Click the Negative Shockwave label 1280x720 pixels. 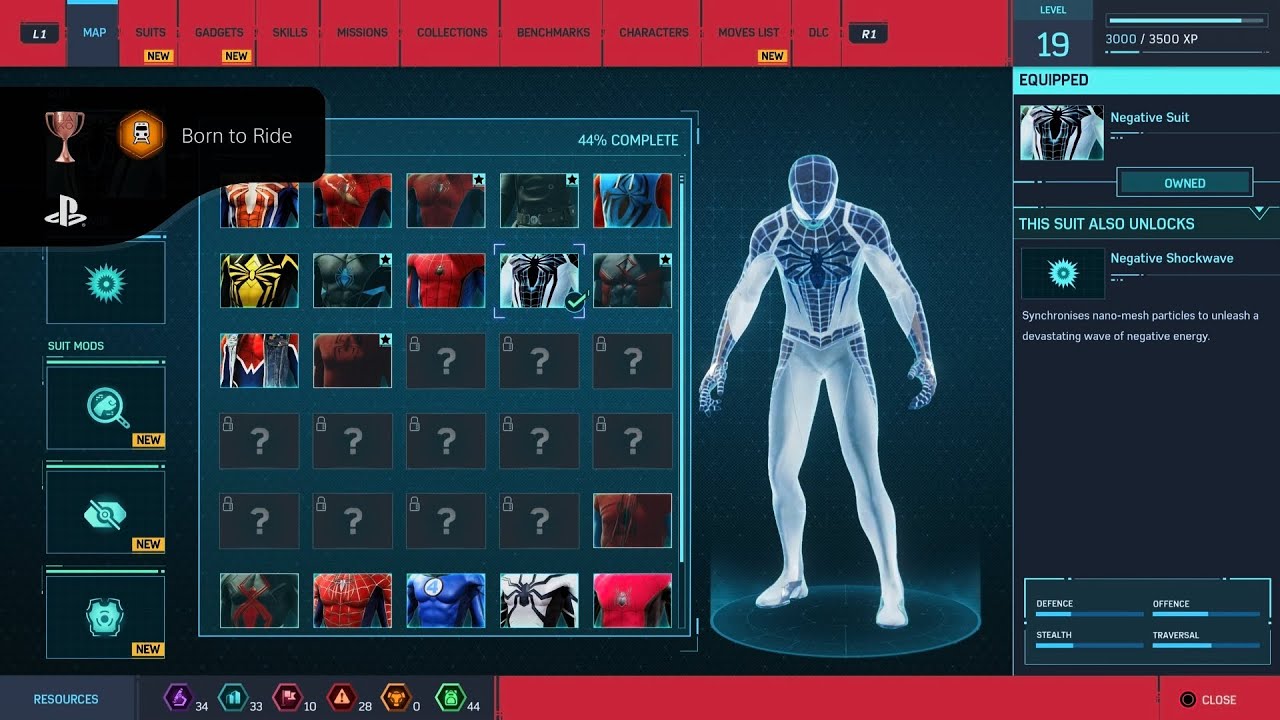pyautogui.click(x=1171, y=258)
